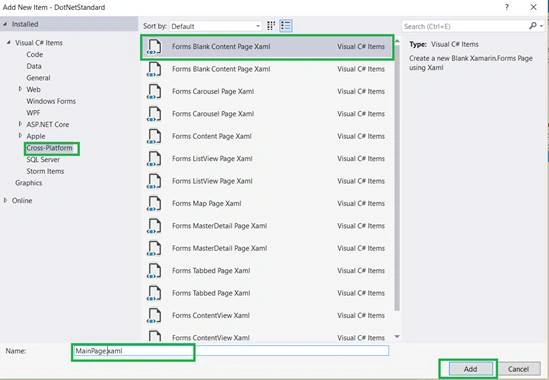The width and height of the screenshot is (549, 380).
Task: Click the search magnifier icon
Action: (x=533, y=26)
